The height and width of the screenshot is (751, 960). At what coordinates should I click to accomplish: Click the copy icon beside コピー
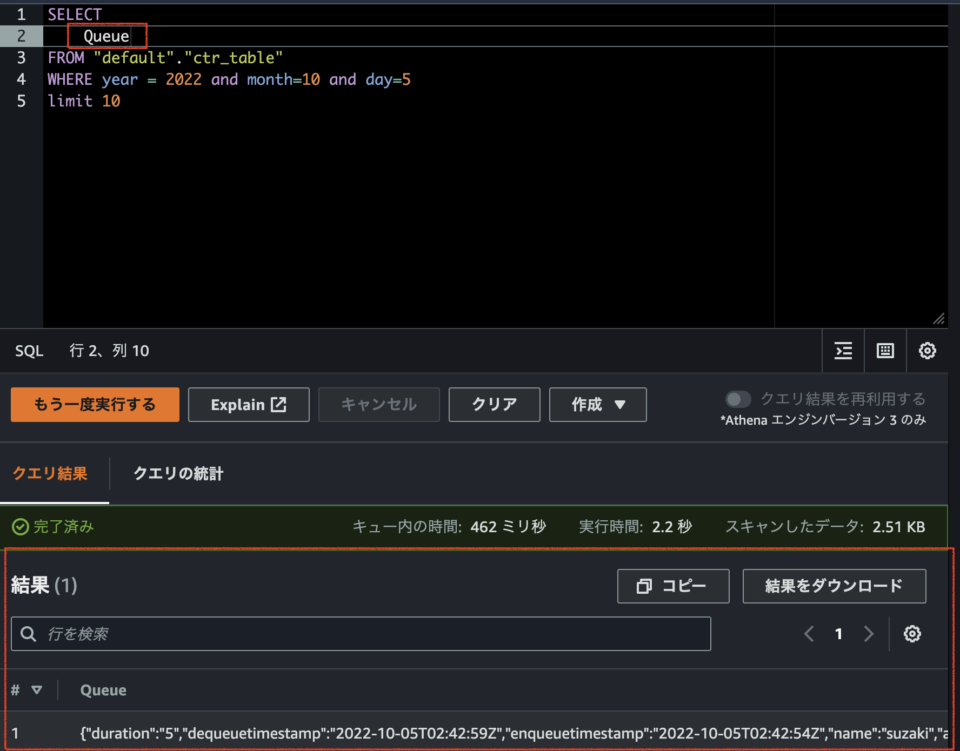(x=643, y=586)
